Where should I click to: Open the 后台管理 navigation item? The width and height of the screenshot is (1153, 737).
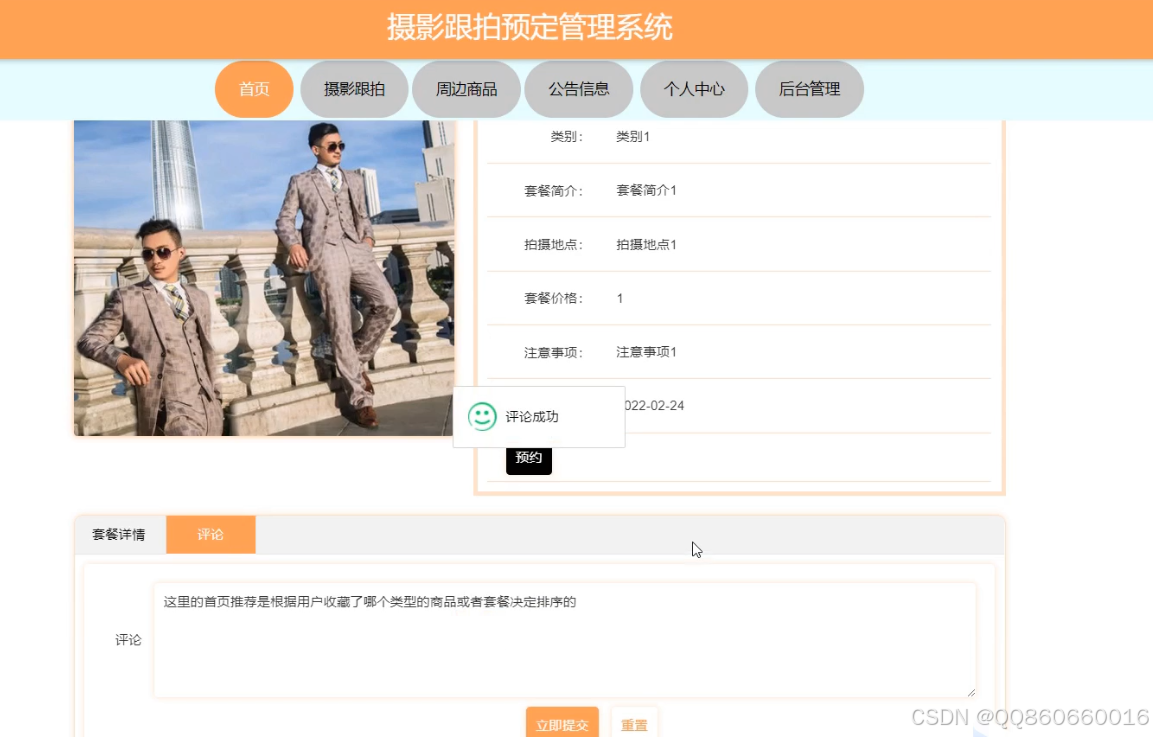(809, 88)
